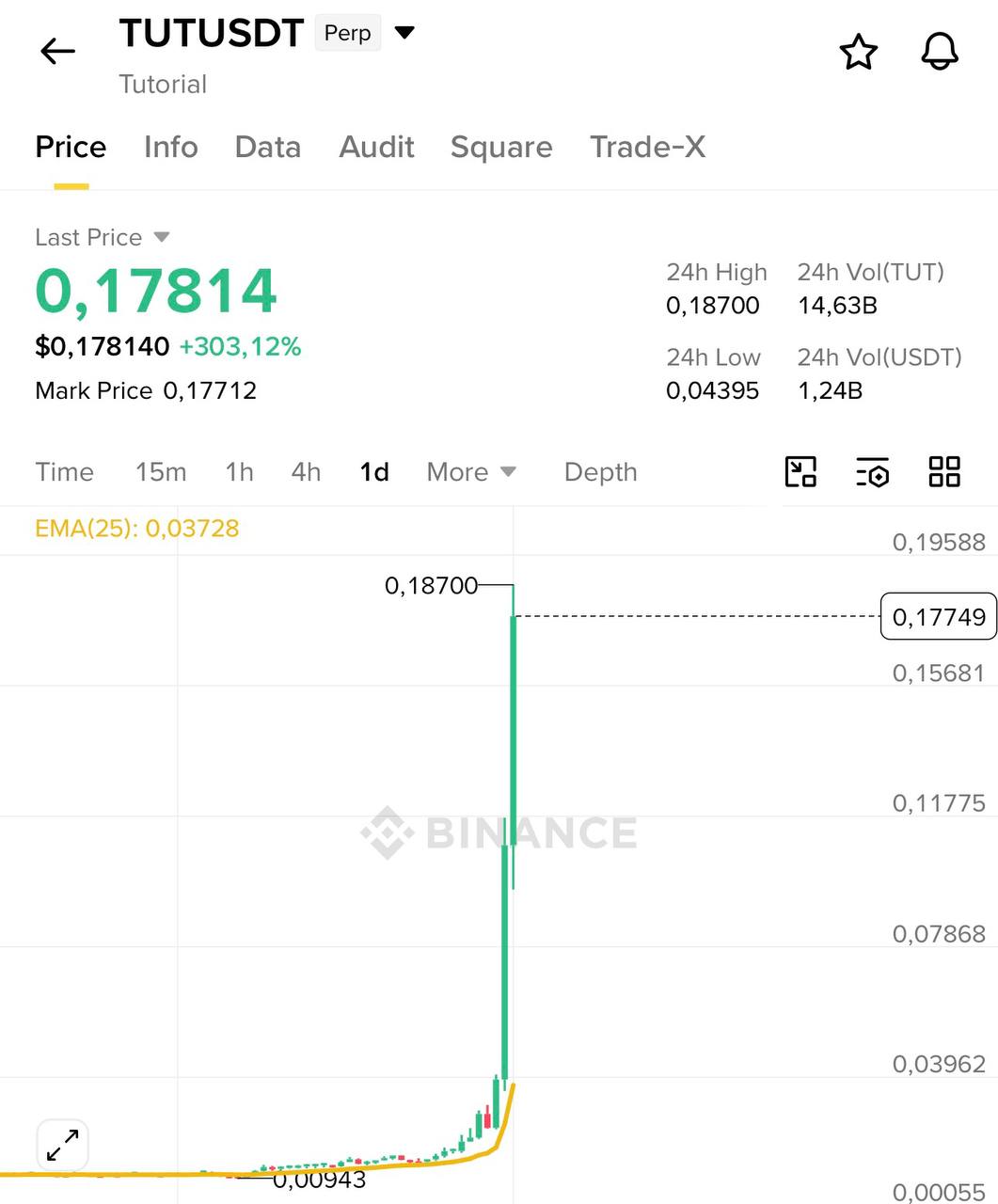
Task: Expand the More timeframes dropdown
Action: click(471, 471)
